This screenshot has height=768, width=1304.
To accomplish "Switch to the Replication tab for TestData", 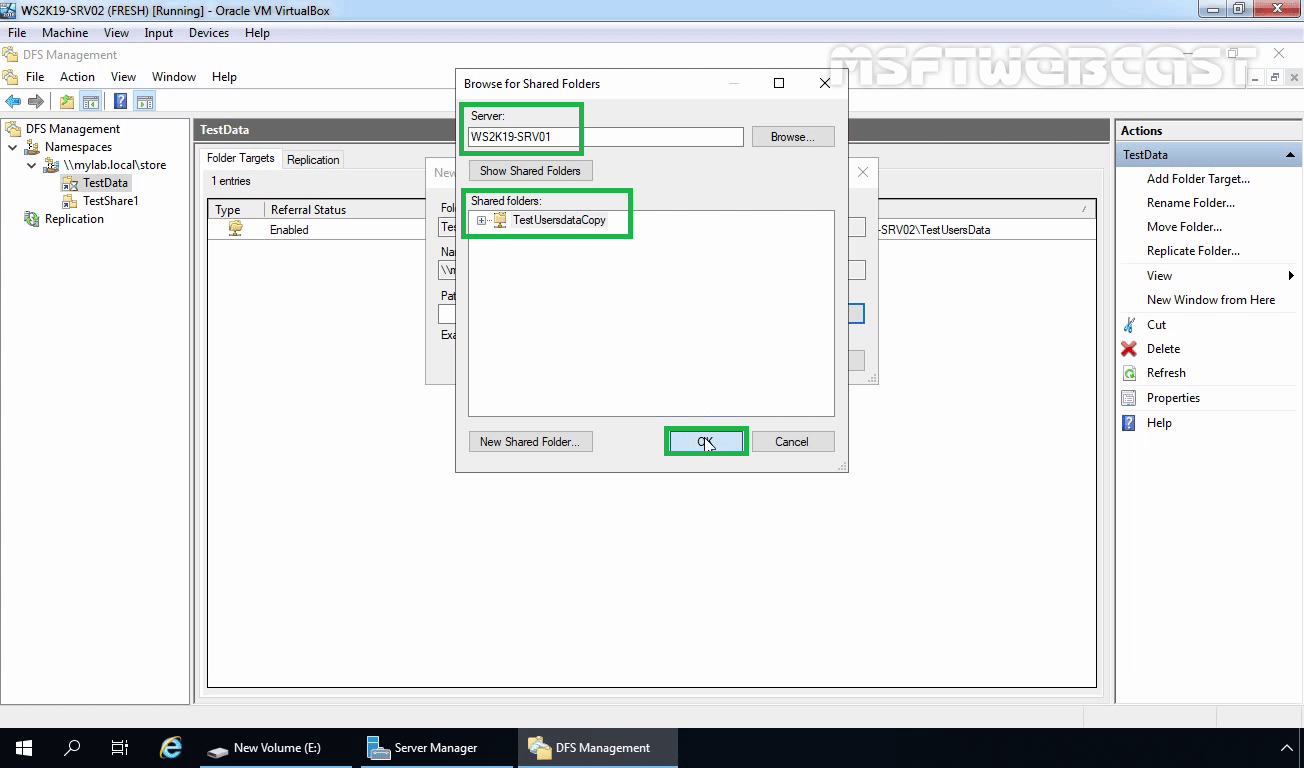I will click(312, 158).
